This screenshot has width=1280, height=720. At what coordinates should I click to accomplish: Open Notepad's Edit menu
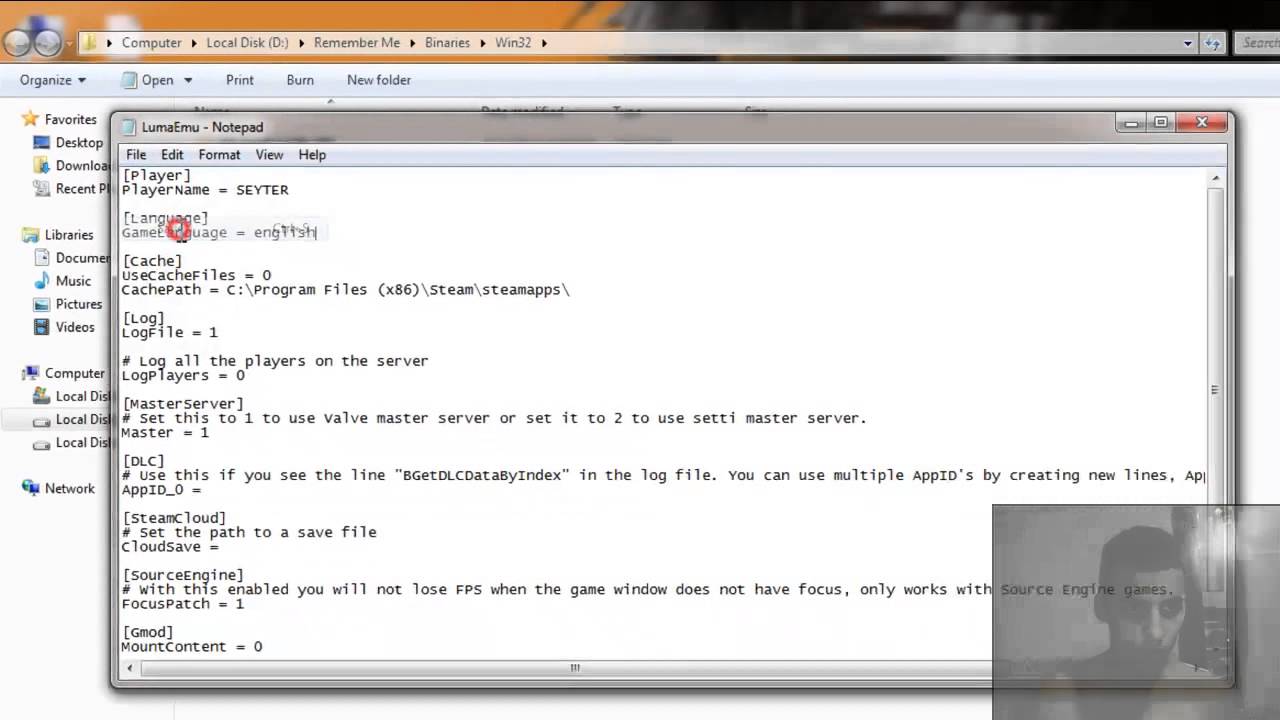[x=172, y=155]
